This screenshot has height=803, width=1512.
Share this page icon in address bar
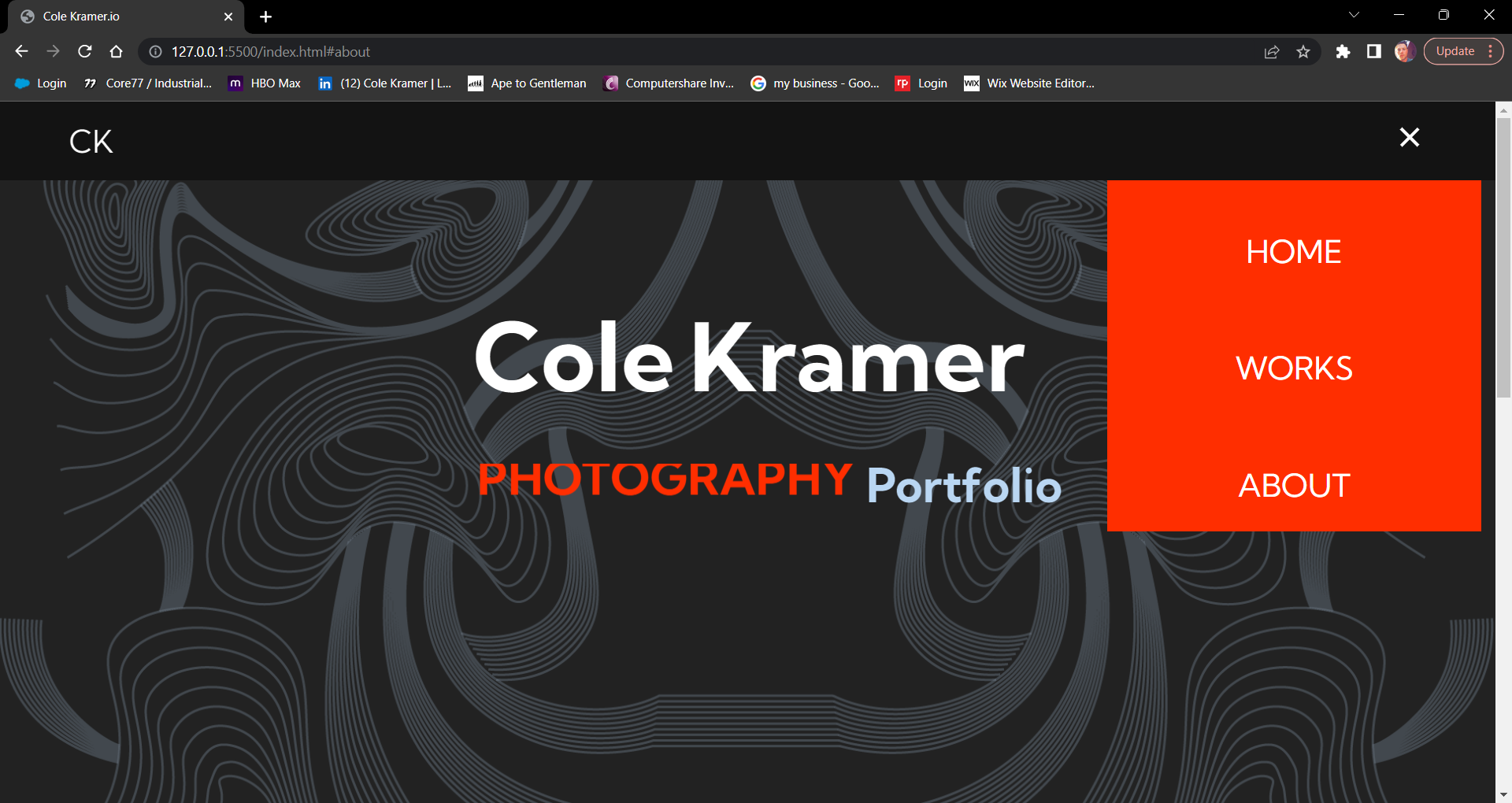(x=1272, y=51)
